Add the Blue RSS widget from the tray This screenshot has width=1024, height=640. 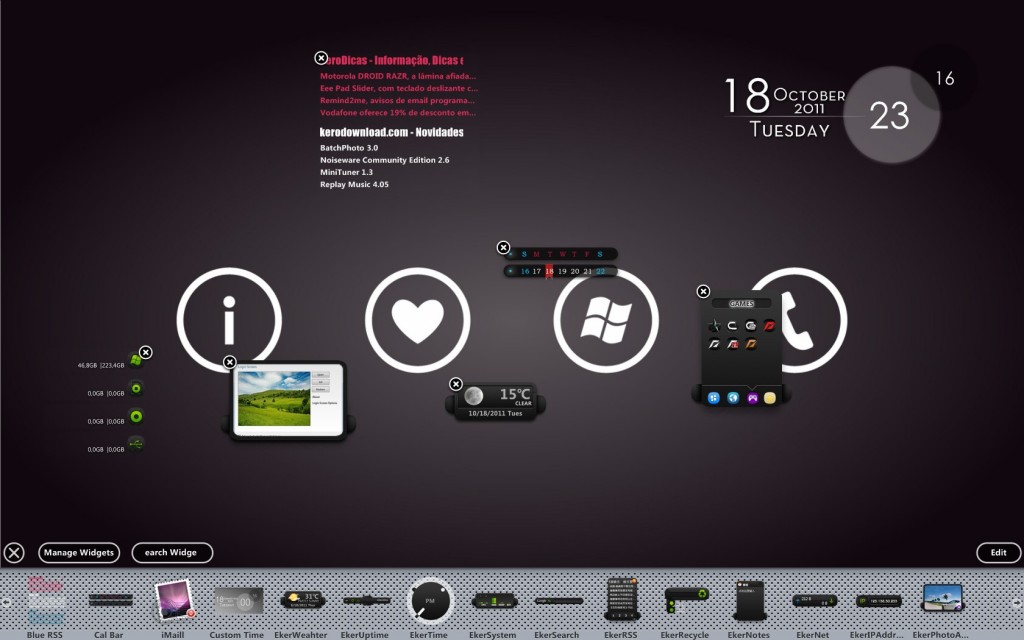pyautogui.click(x=45, y=601)
